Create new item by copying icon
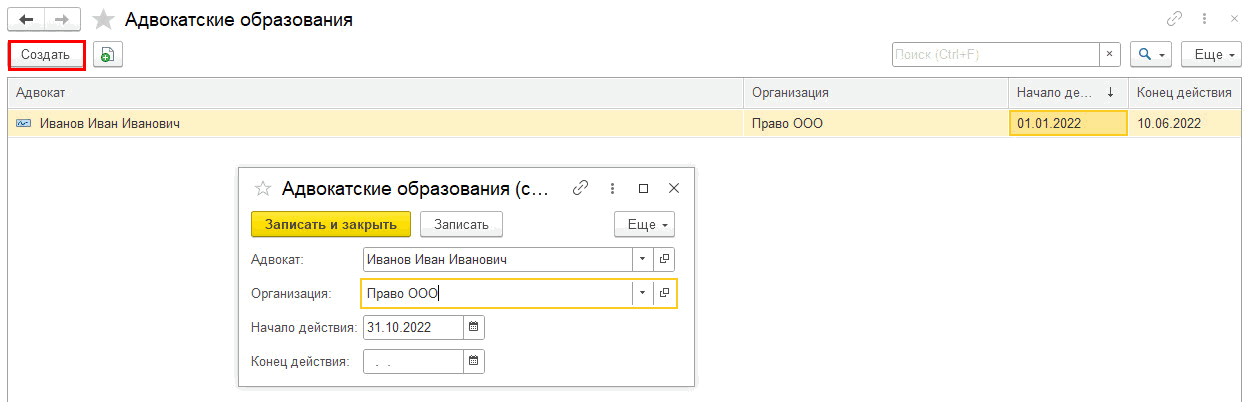This screenshot has width=1252, height=402. [108, 55]
